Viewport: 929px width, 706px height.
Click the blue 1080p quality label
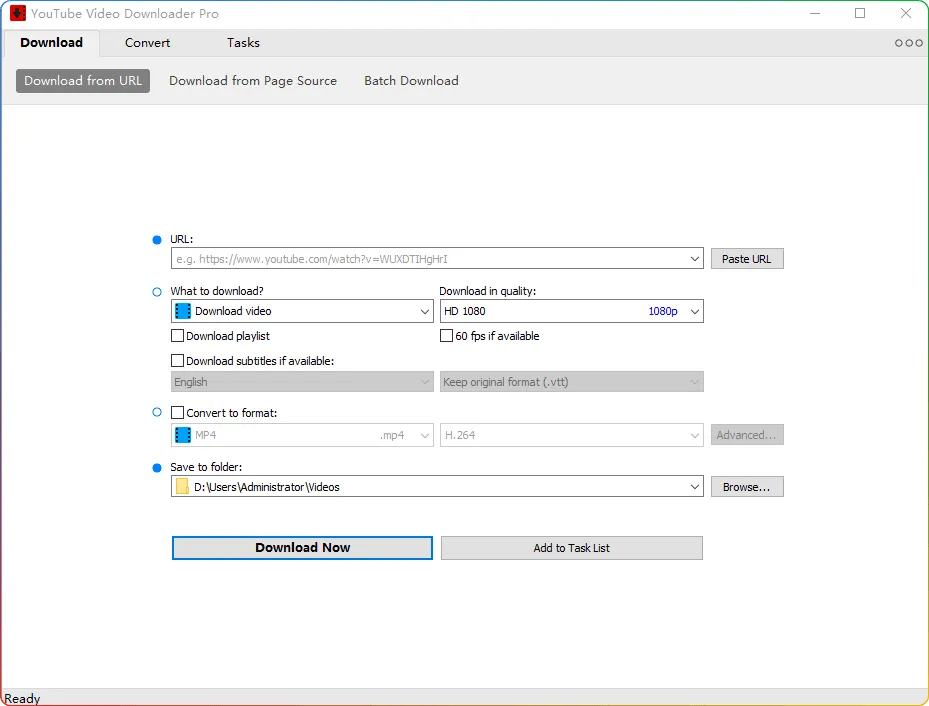click(663, 311)
